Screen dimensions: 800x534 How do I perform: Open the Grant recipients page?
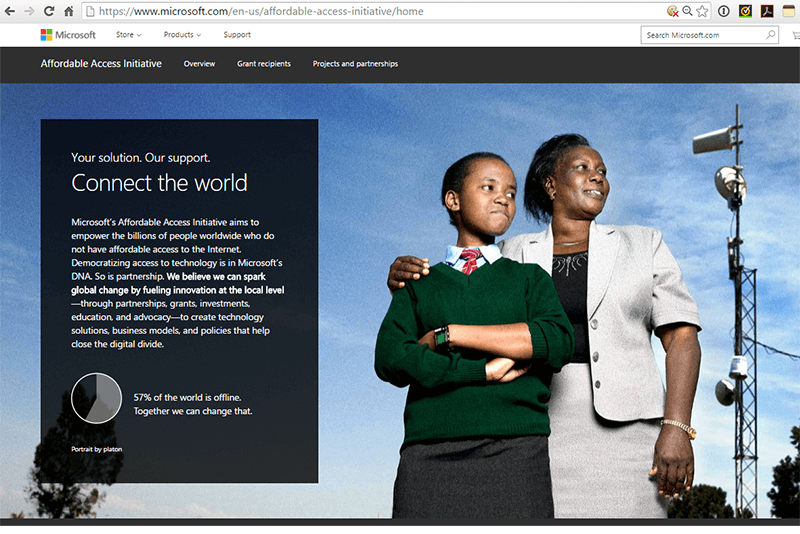tap(264, 64)
